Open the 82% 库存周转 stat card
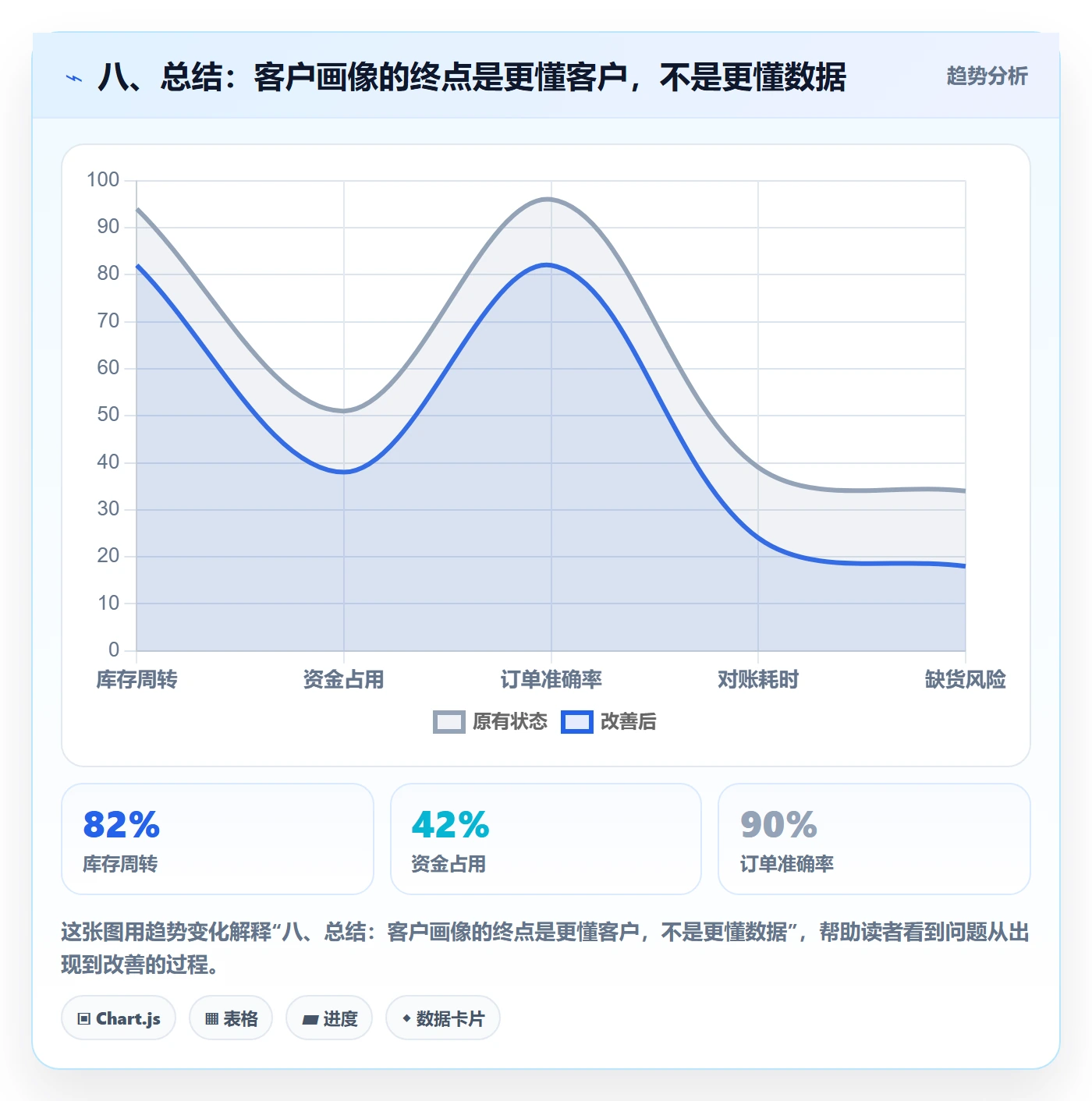Screen dimensions: 1092x1101 [218, 839]
